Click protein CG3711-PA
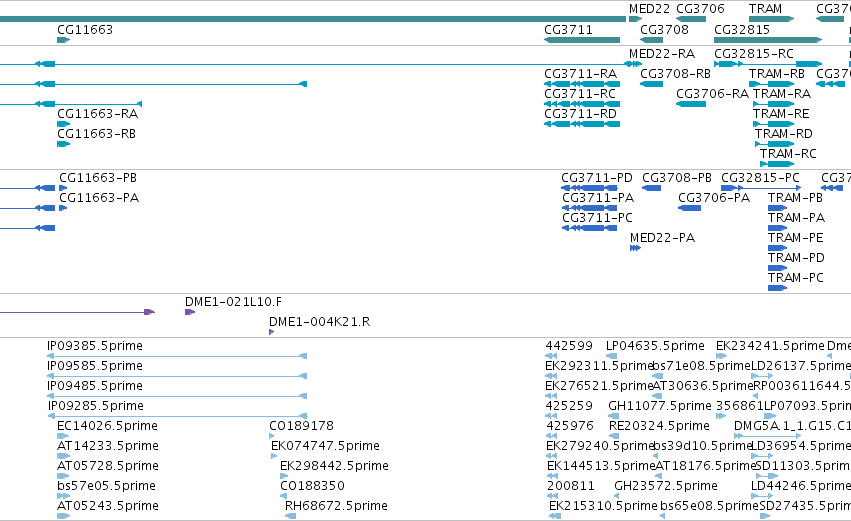Screen dimensions: 851x521 click(x=598, y=198)
